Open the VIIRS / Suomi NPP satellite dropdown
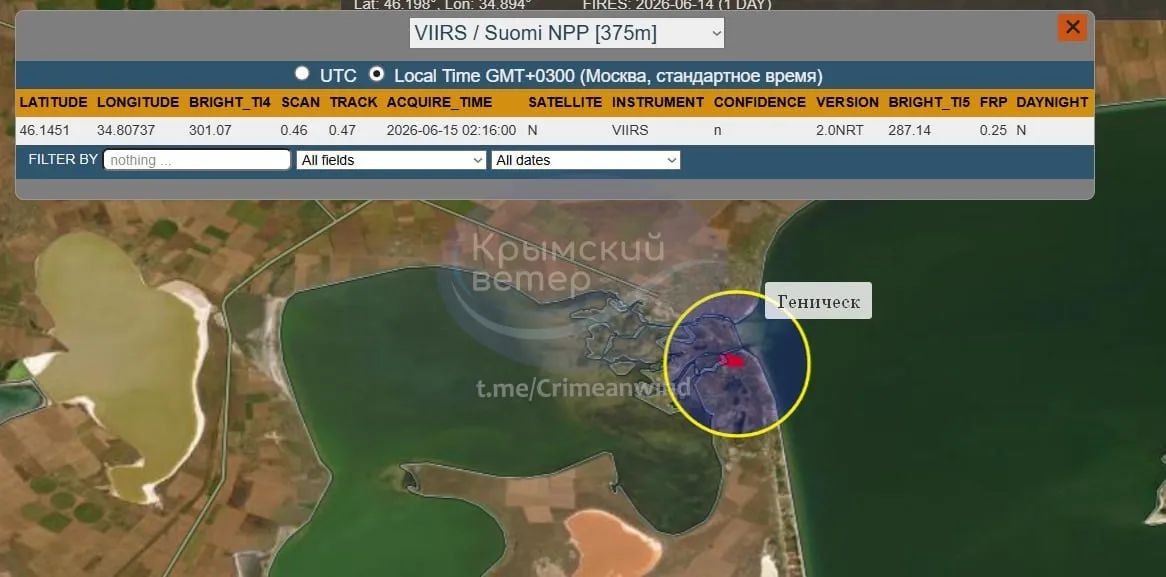Screen dimensions: 1166x577 tap(567, 33)
